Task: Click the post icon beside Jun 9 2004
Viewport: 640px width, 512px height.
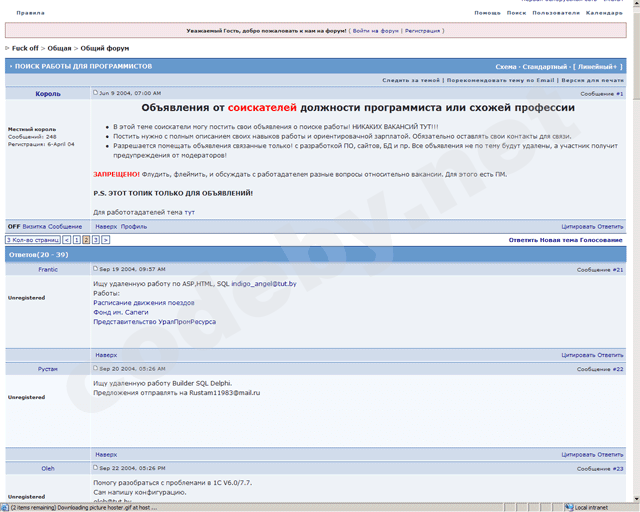Action: 96,93
